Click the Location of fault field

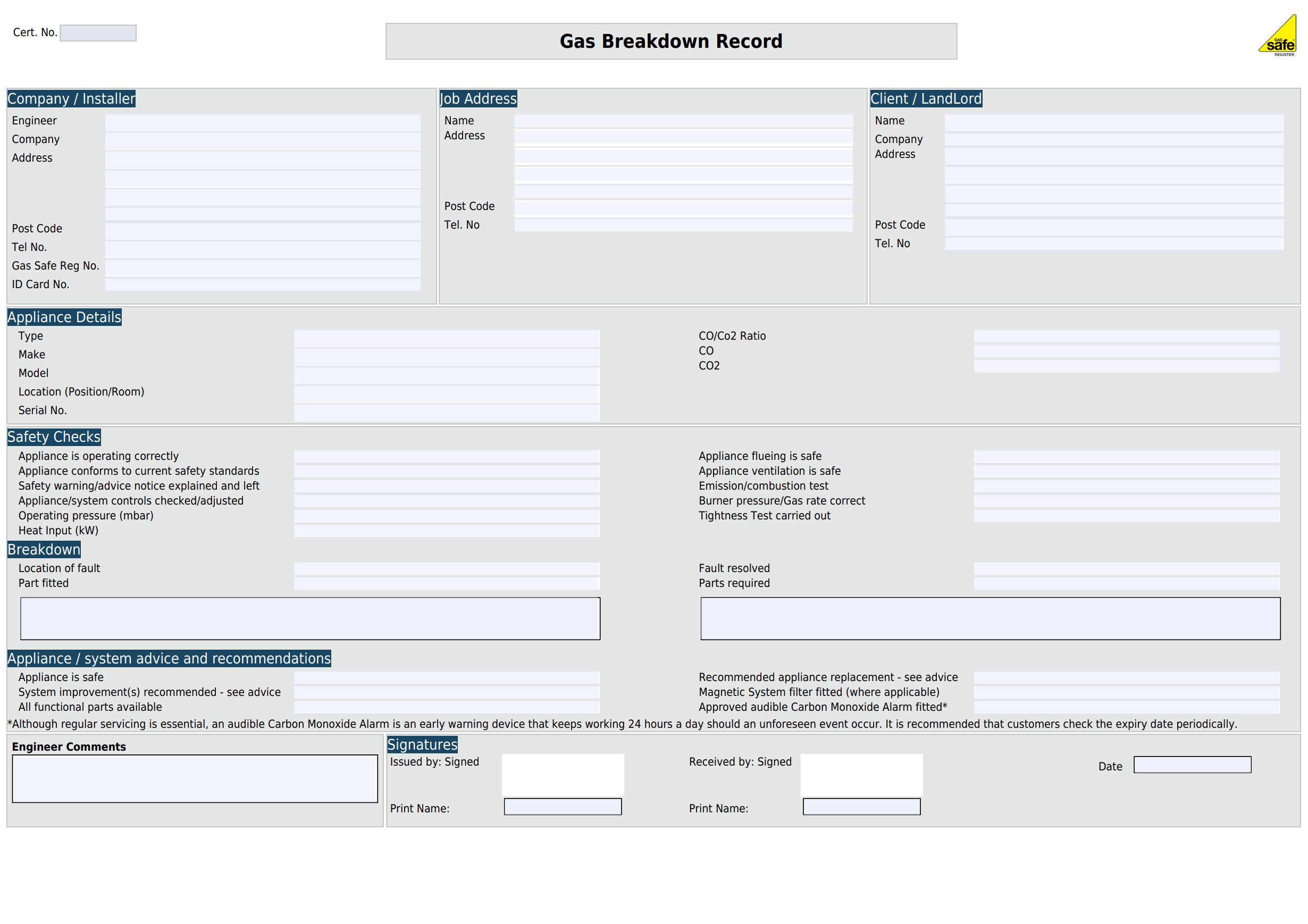coord(446,568)
